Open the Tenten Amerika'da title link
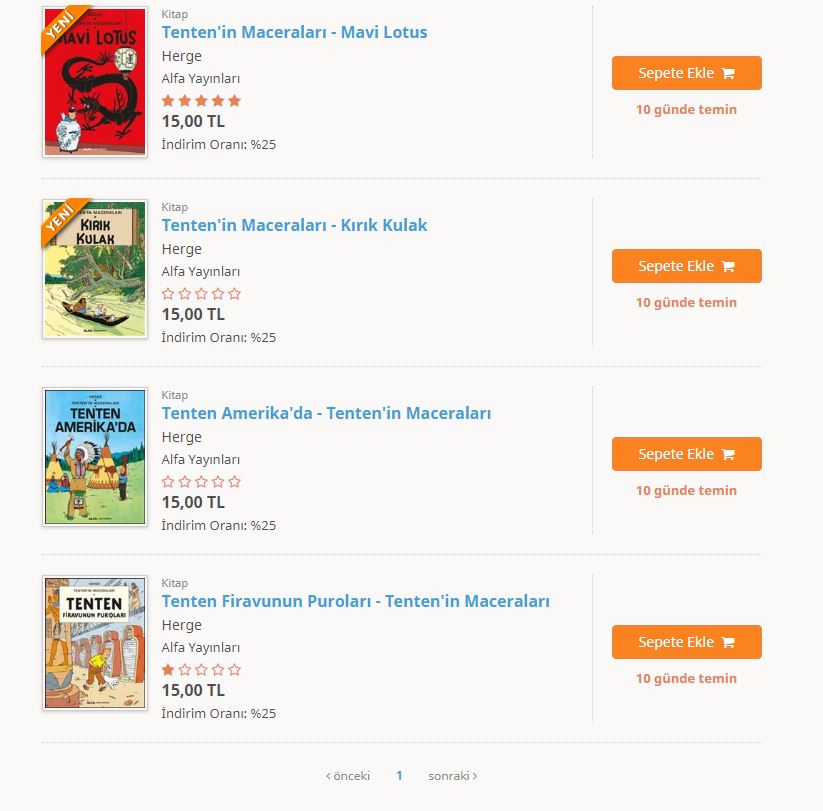Image resolution: width=823 pixels, height=811 pixels. 326,413
